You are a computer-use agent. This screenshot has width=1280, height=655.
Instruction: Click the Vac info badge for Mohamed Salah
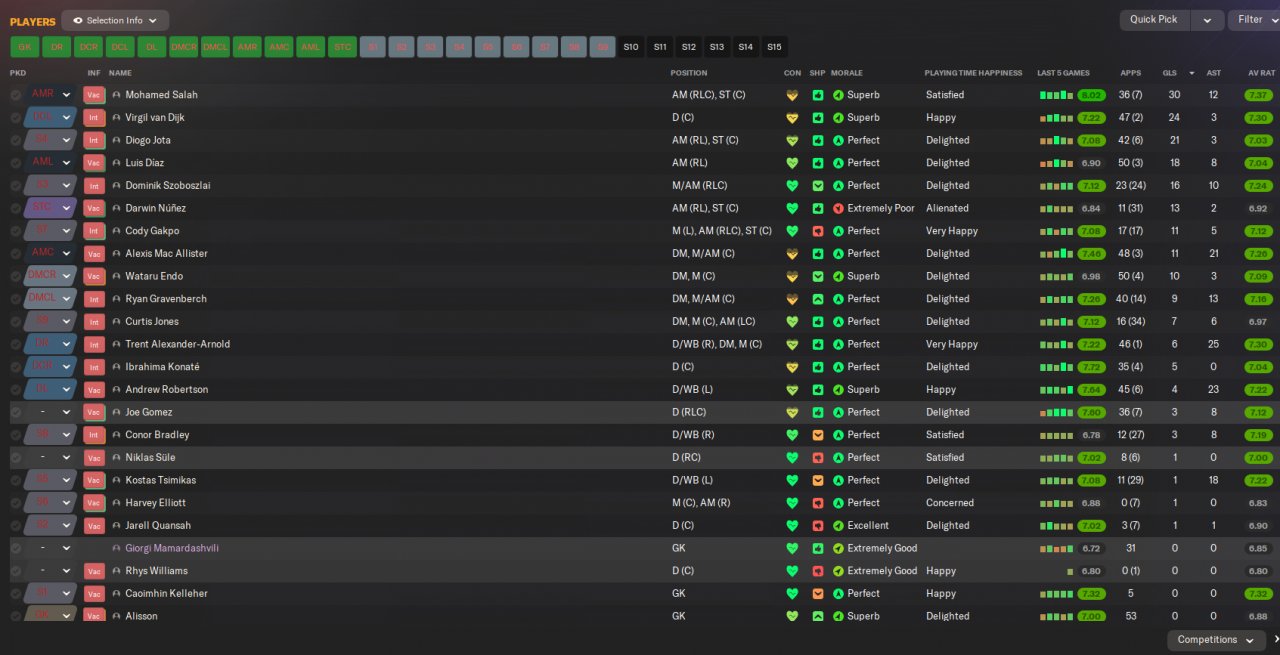94,95
